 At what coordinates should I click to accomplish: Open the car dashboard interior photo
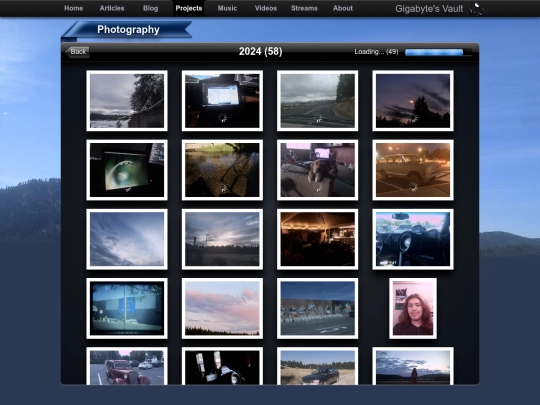413,239
